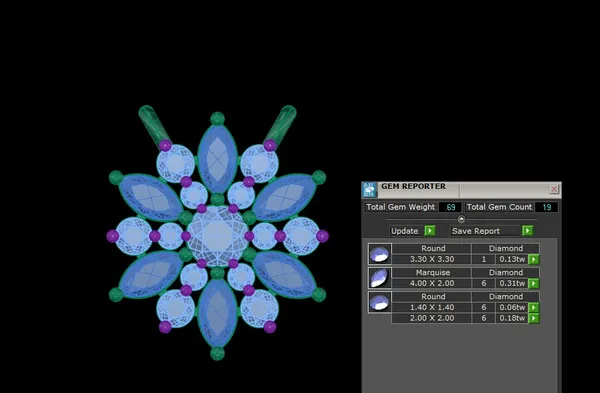The width and height of the screenshot is (600, 393).
Task: Click the 4.00 X 2.00 size cell
Action: point(432,283)
